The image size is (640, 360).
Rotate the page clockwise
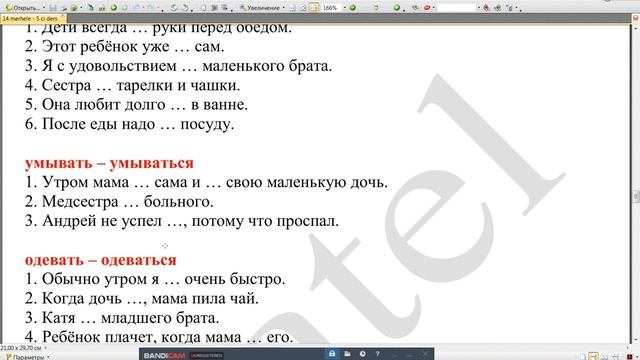(185, 8)
